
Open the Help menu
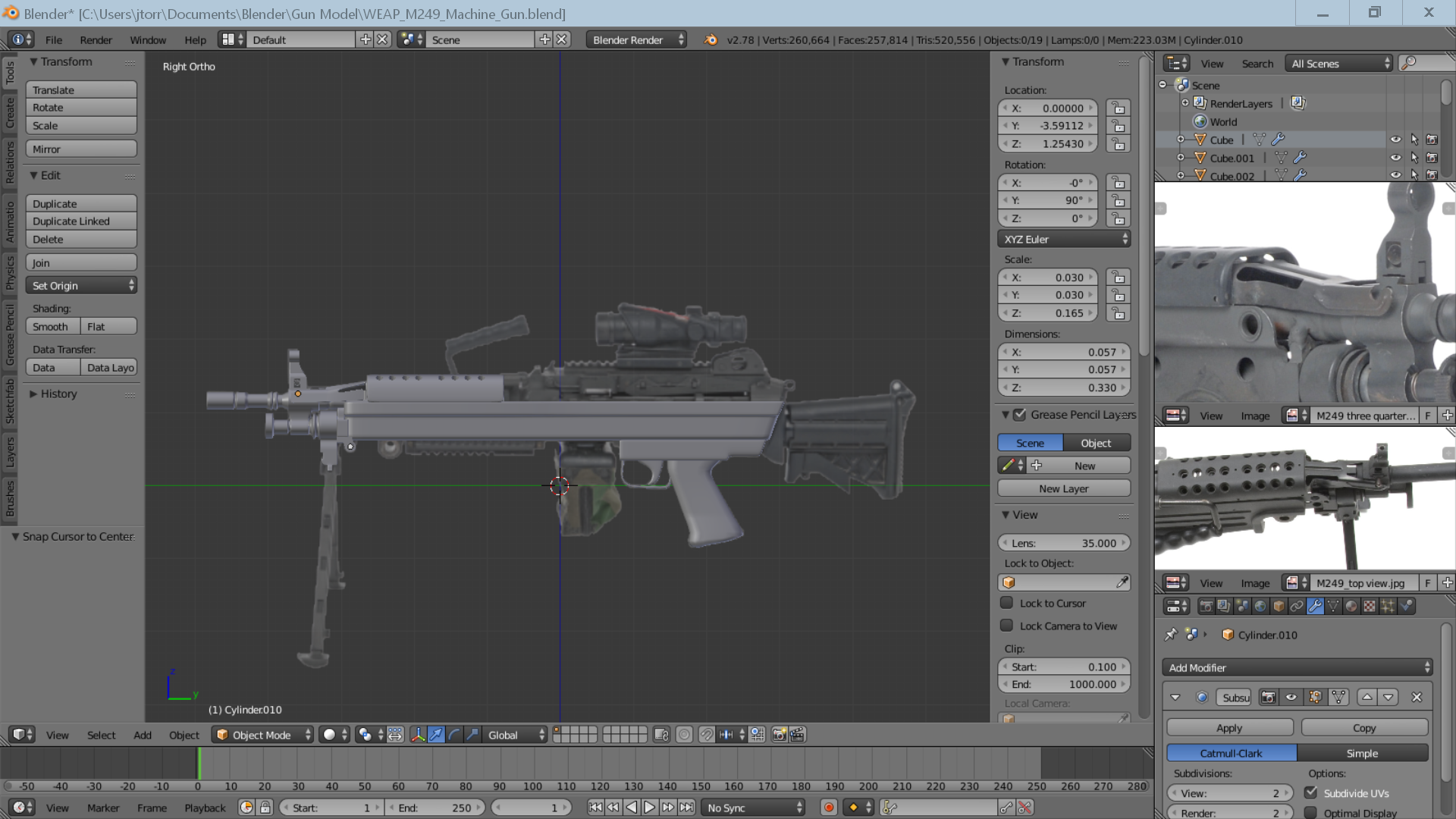pos(195,39)
